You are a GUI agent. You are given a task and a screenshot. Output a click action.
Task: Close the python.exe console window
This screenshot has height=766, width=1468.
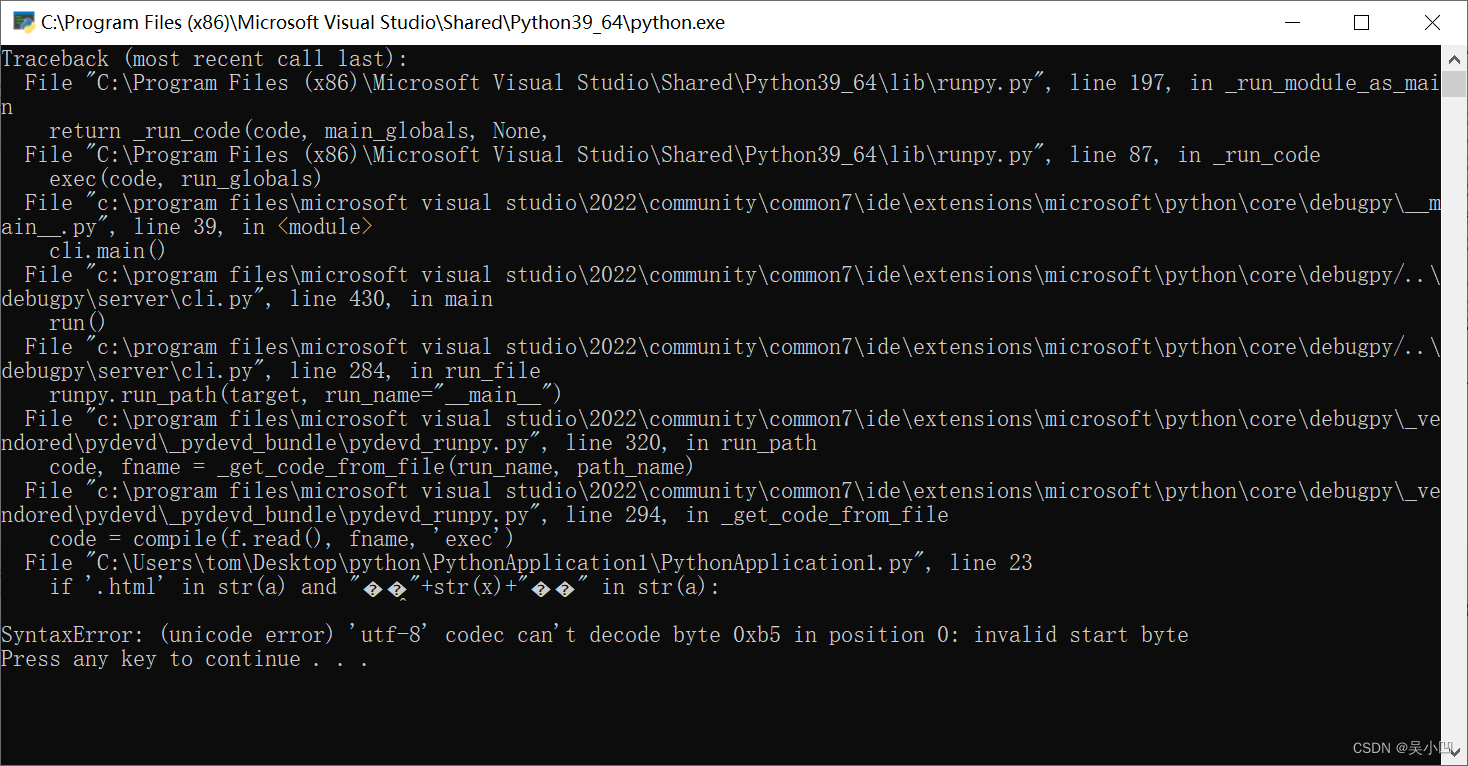[x=1432, y=22]
